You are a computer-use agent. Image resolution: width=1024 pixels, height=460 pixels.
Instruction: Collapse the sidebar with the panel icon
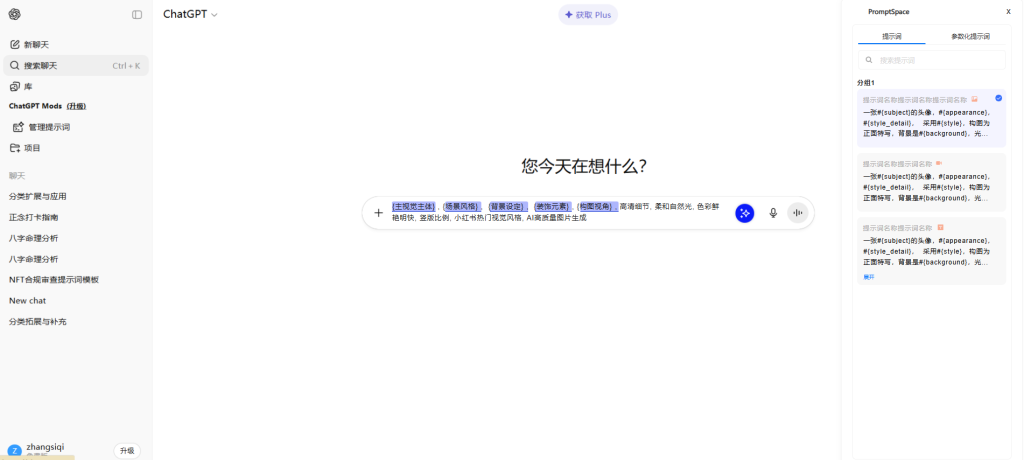(137, 15)
